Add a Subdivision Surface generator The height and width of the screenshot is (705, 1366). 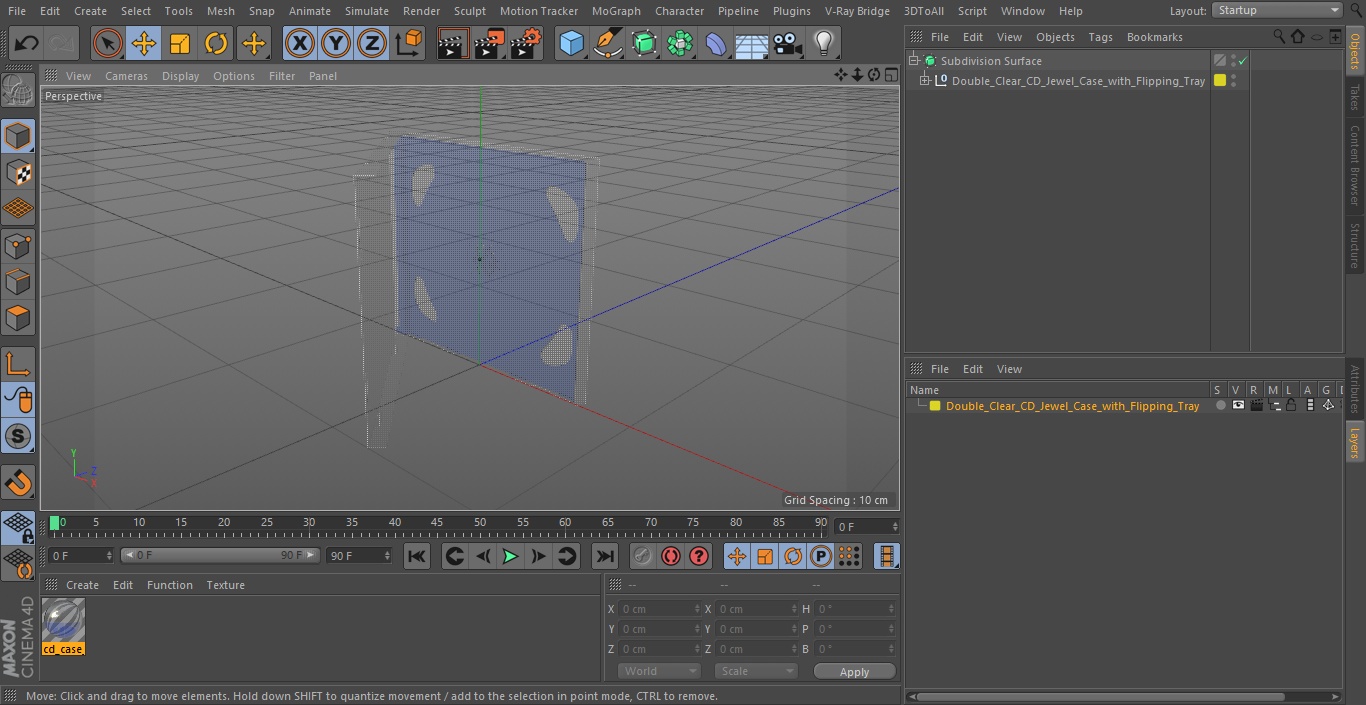644,43
